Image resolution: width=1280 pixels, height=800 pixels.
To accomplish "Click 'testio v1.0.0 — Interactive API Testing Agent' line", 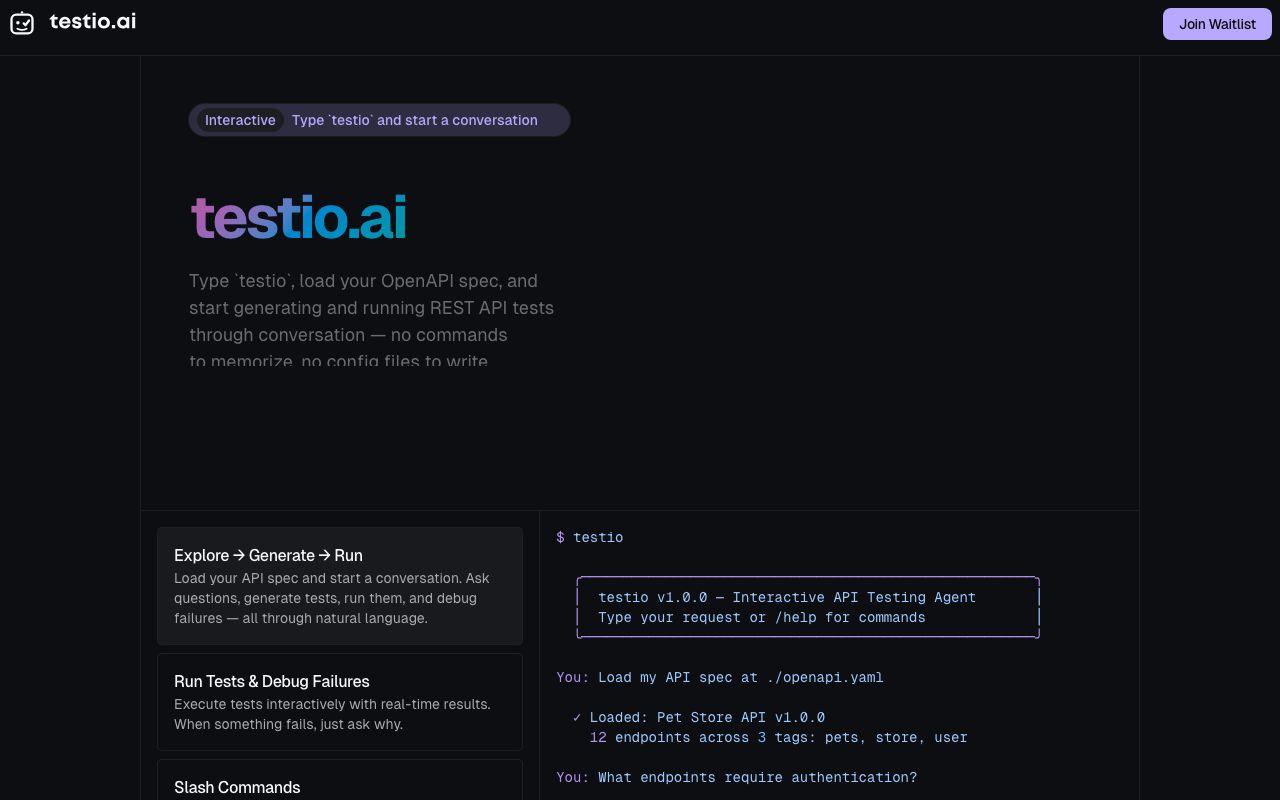I will [x=787, y=597].
